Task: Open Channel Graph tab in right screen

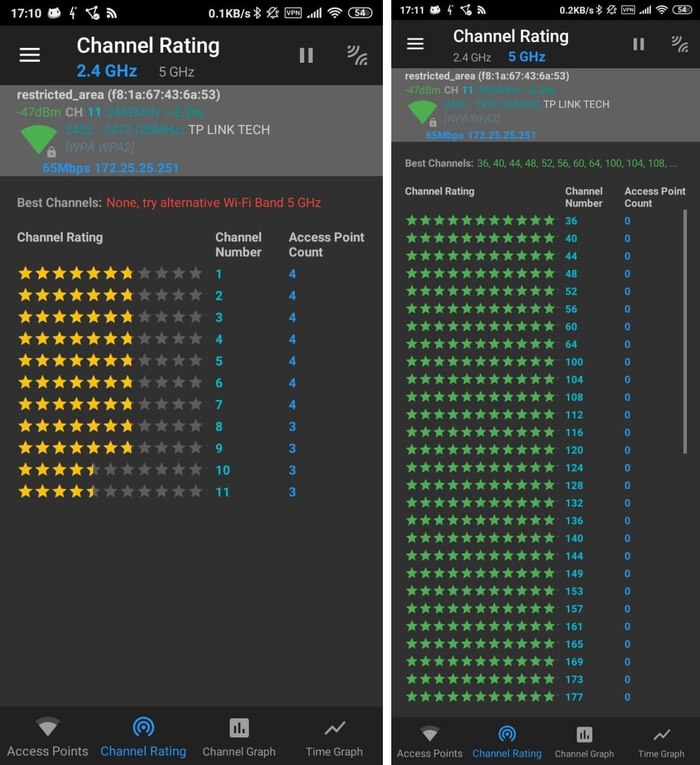Action: pyautogui.click(x=584, y=743)
